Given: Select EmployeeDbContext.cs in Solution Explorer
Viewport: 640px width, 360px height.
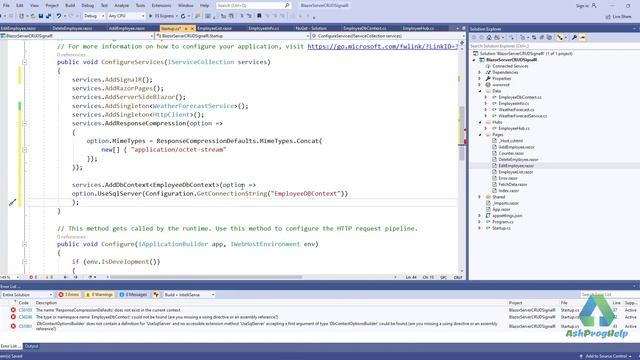Looking at the screenshot, I should 520,97.
